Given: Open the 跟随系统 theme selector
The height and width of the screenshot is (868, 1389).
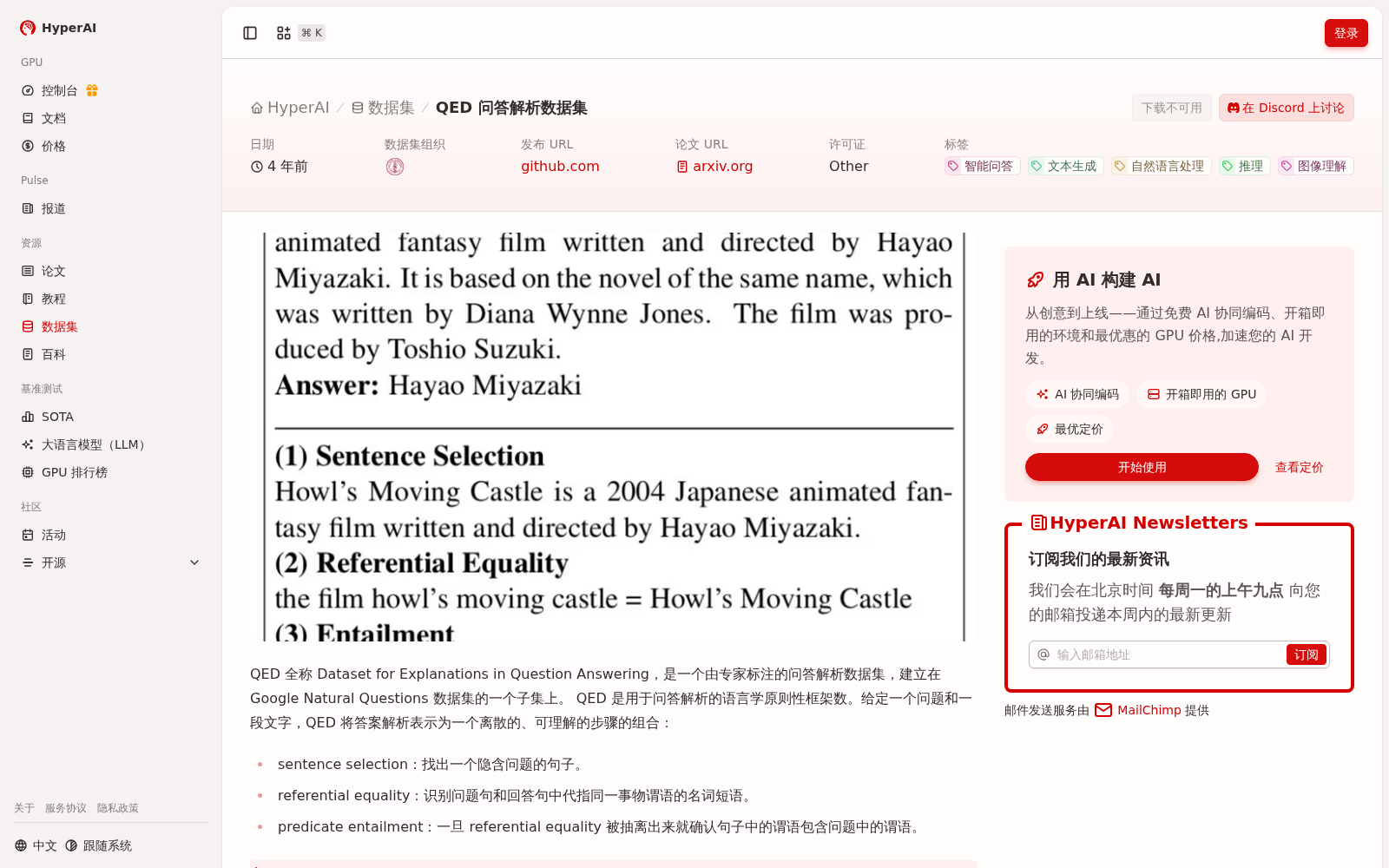Looking at the screenshot, I should click(x=98, y=845).
